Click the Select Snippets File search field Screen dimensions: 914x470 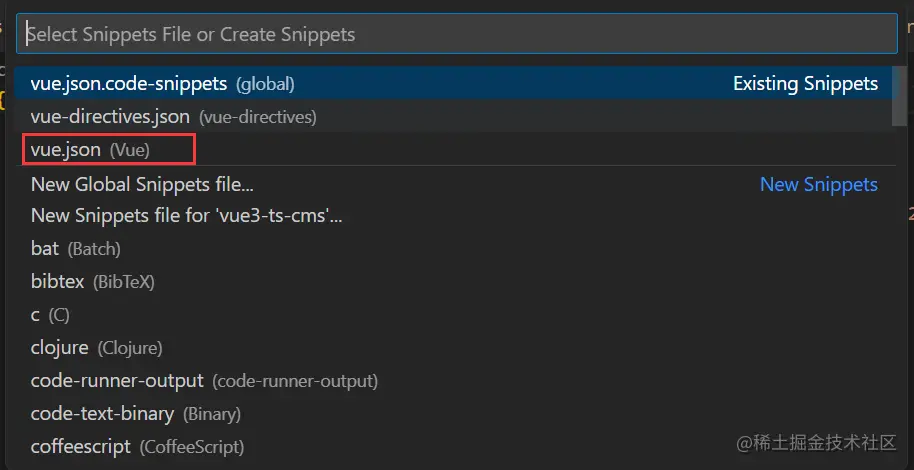click(456, 34)
